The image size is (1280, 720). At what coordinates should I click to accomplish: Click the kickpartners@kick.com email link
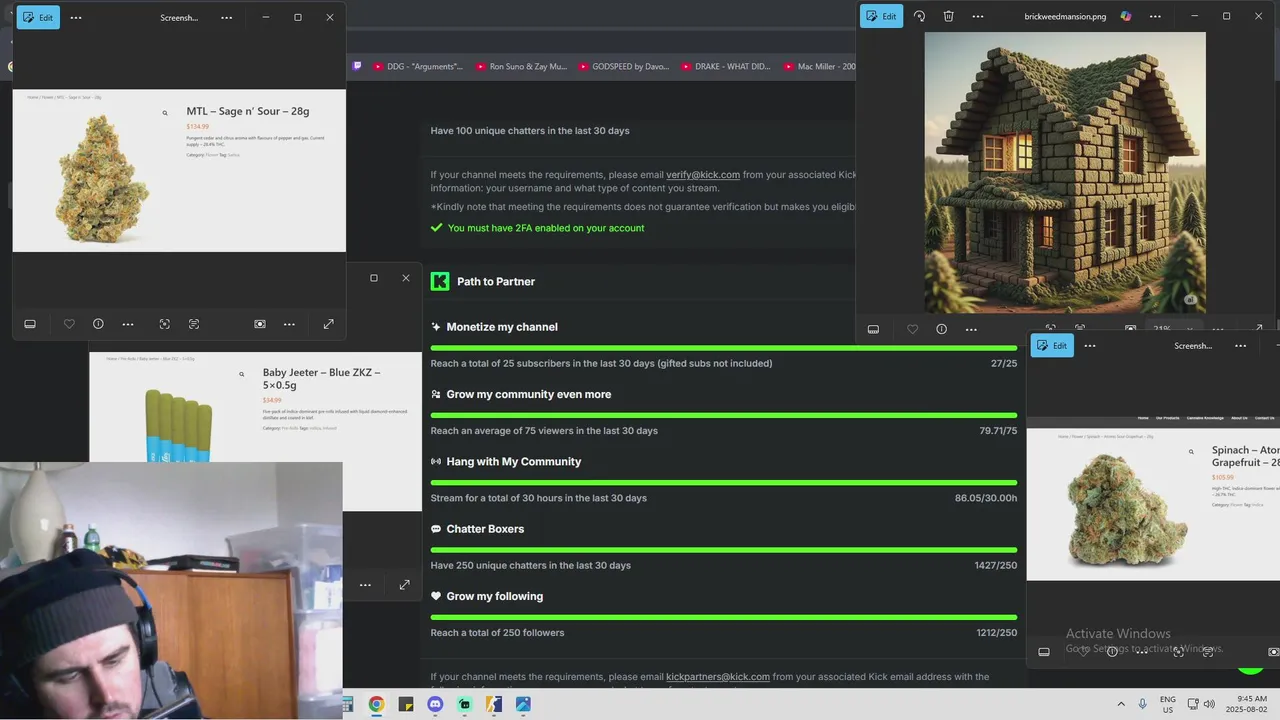718,677
